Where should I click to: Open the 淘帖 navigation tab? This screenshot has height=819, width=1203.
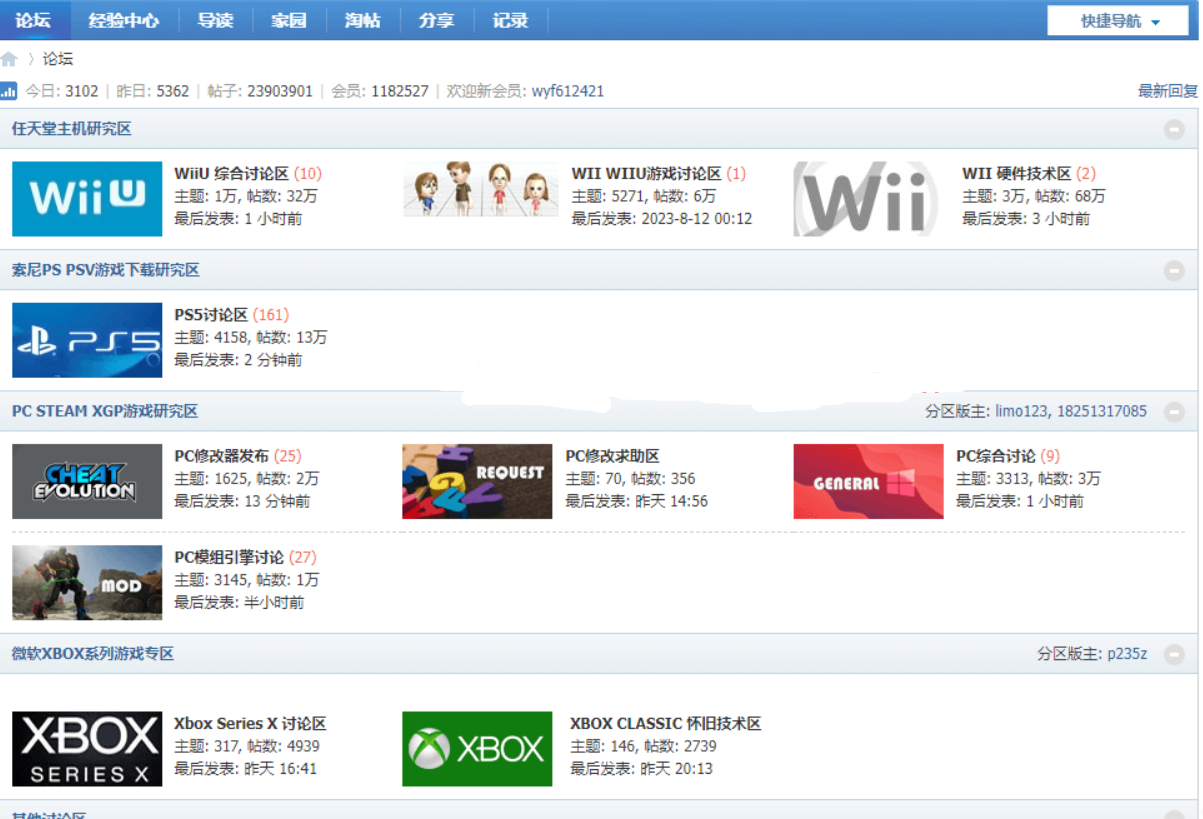[362, 20]
